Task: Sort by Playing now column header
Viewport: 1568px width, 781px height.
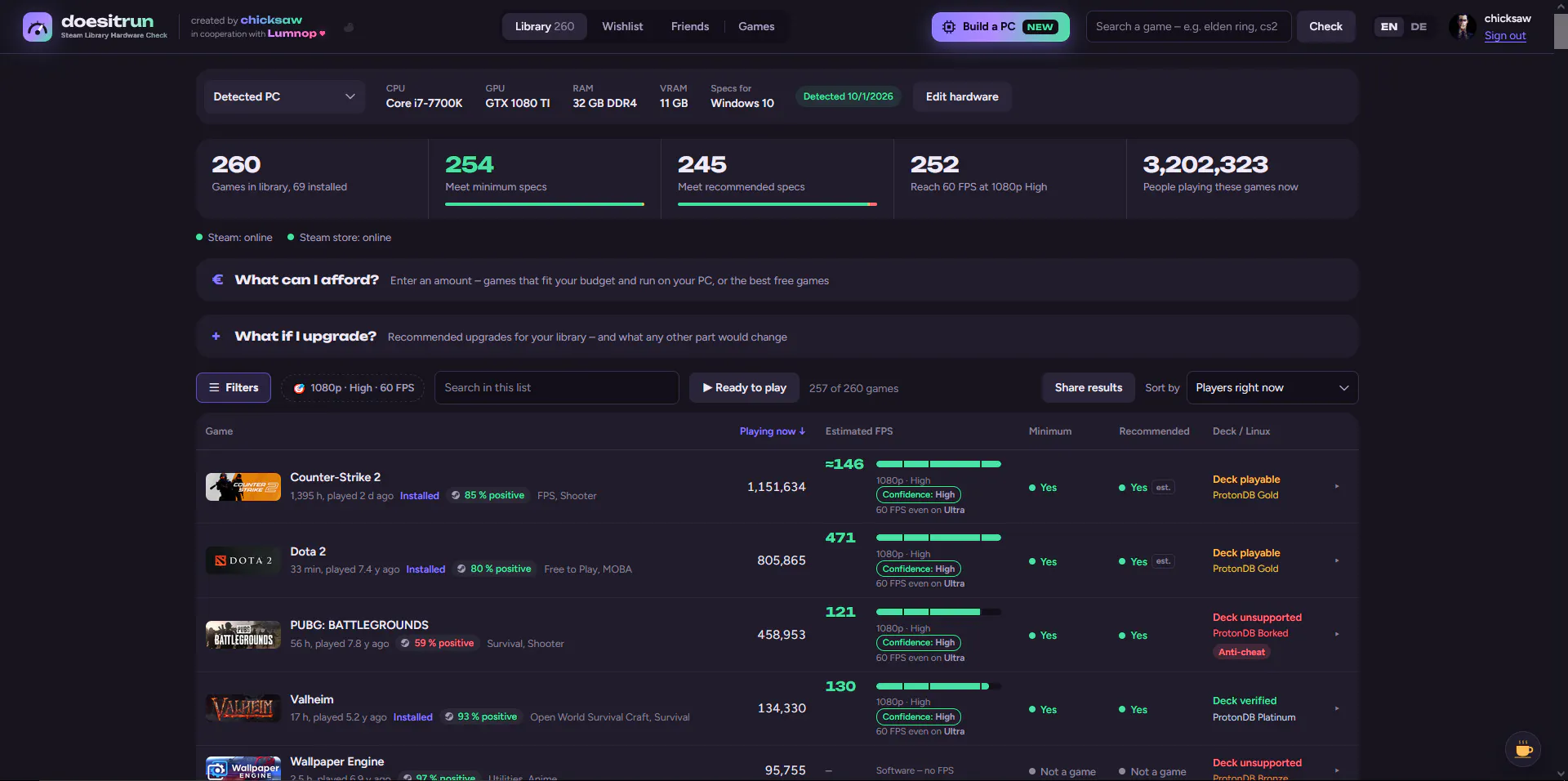Action: pos(772,431)
